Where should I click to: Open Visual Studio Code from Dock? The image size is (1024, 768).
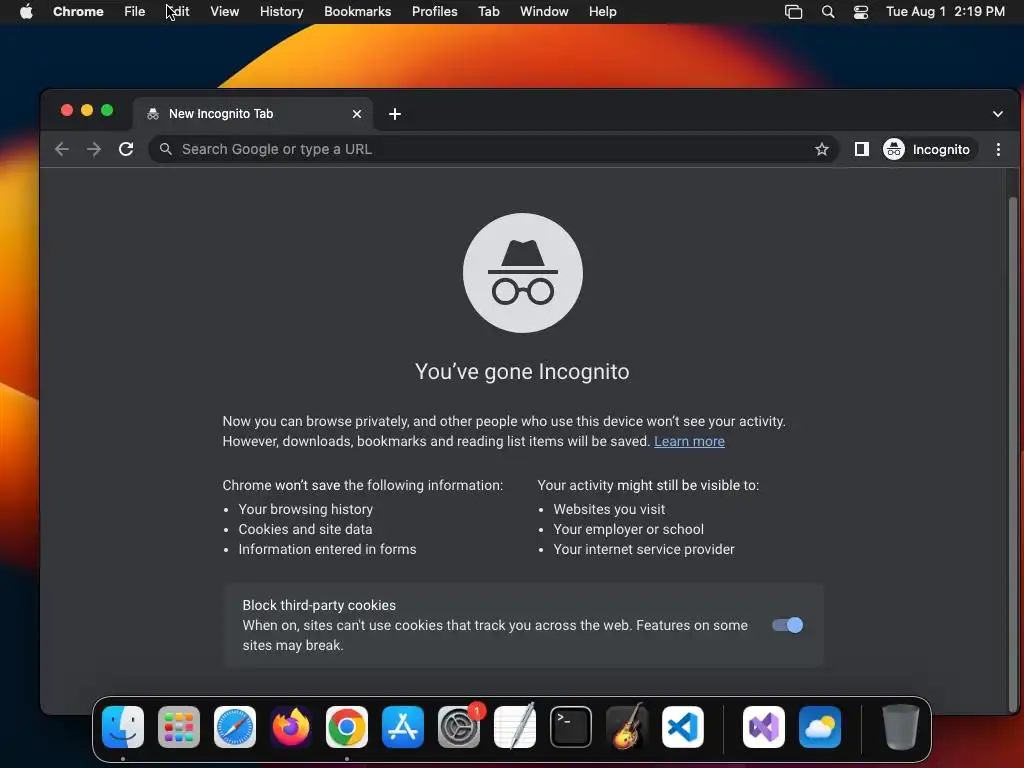point(683,727)
